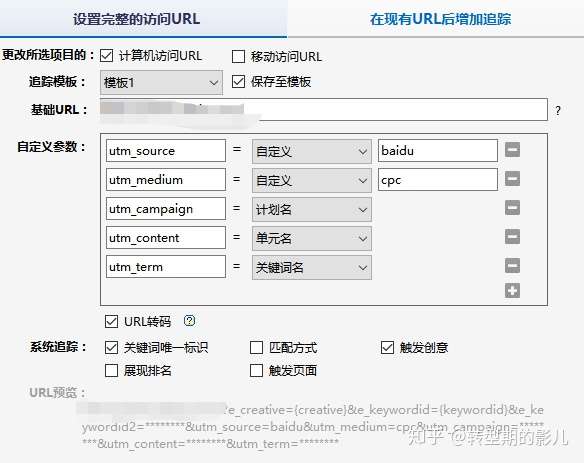Click the baidu value field
Image resolution: width=584 pixels, height=463 pixels.
[438, 151]
